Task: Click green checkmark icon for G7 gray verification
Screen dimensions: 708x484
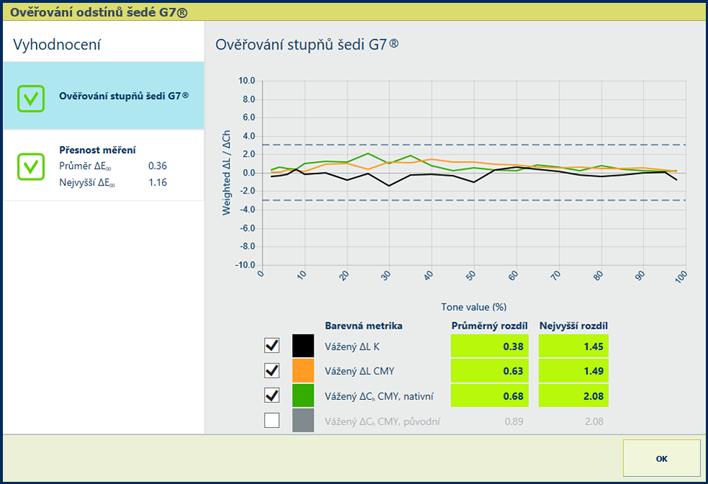Action: pyautogui.click(x=31, y=98)
